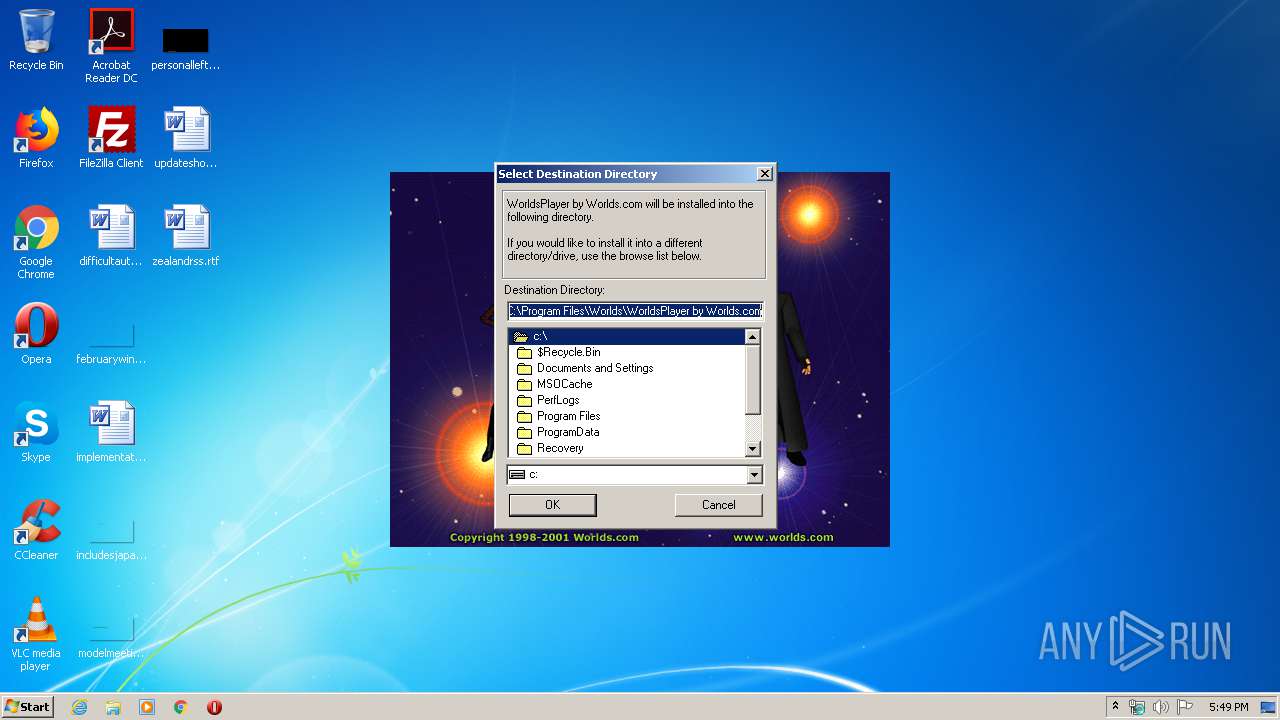Click the Opera icon in the taskbar
This screenshot has height=720, width=1280.
[214, 707]
